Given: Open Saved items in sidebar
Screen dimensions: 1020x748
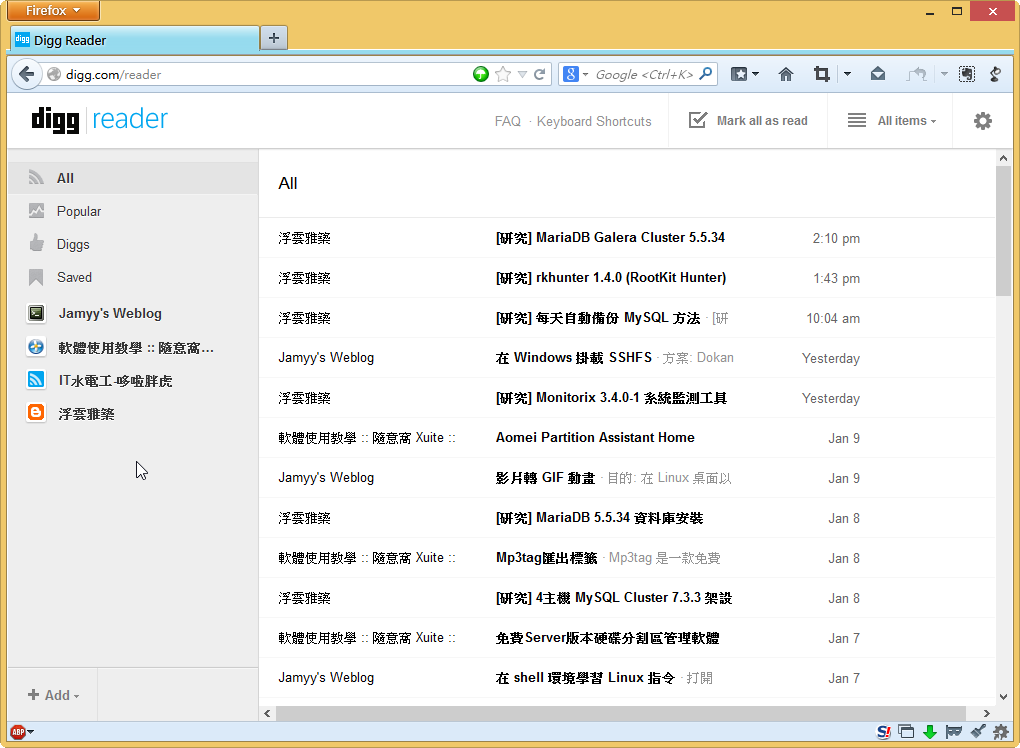Looking at the screenshot, I should tap(133, 278).
